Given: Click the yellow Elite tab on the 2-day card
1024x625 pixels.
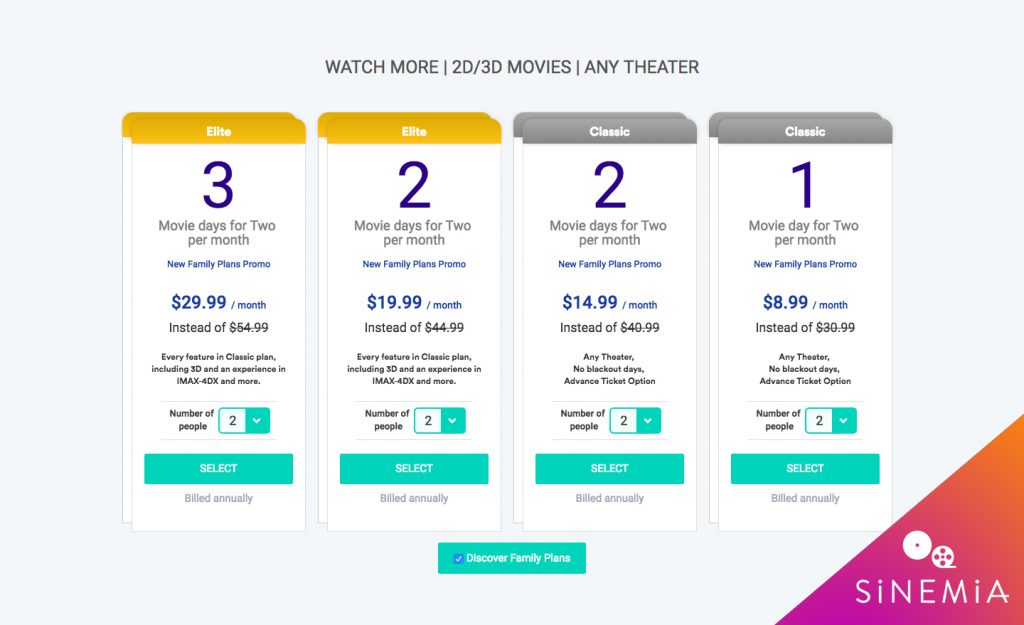Looking at the screenshot, I should pyautogui.click(x=414, y=131).
